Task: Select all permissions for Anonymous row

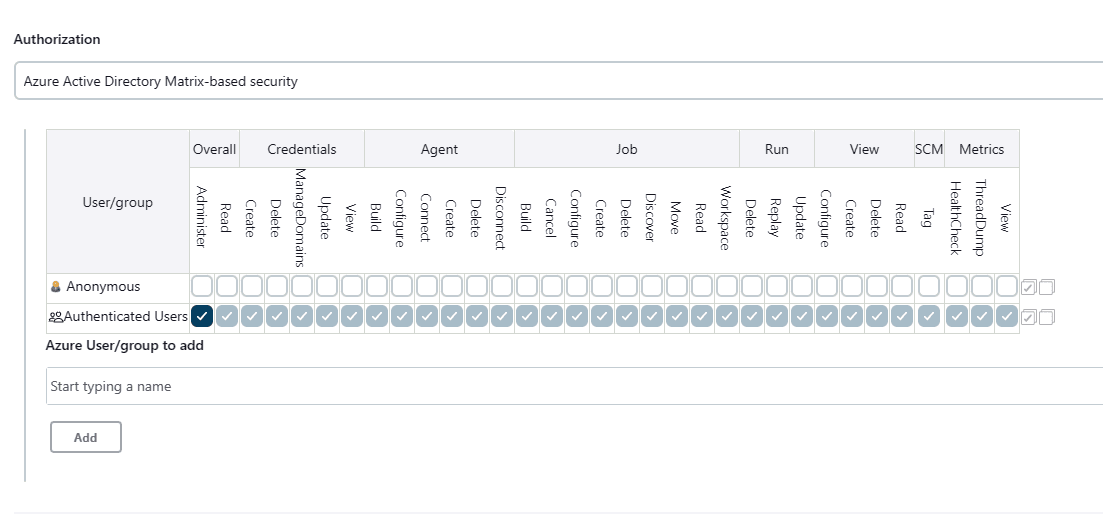Action: click(1028, 287)
